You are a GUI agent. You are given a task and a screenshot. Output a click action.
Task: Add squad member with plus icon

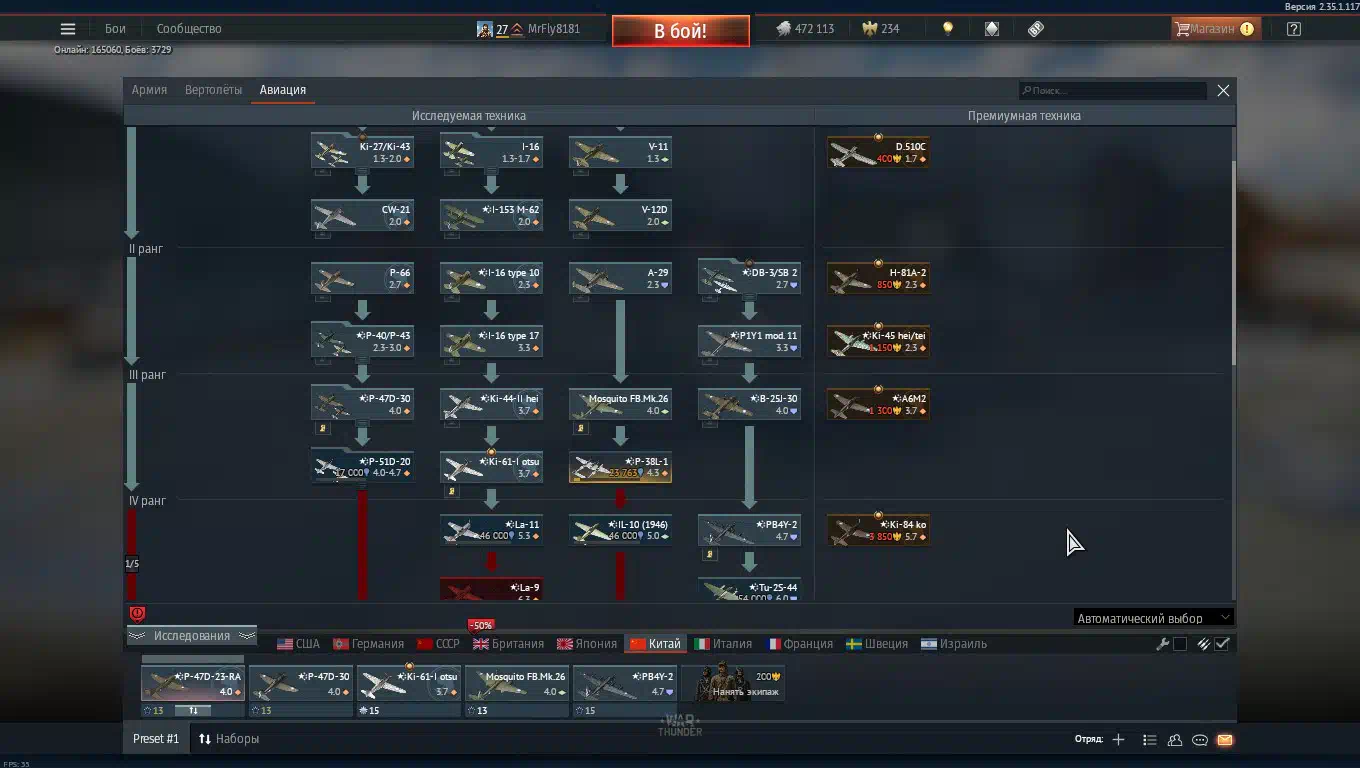[x=1119, y=740]
